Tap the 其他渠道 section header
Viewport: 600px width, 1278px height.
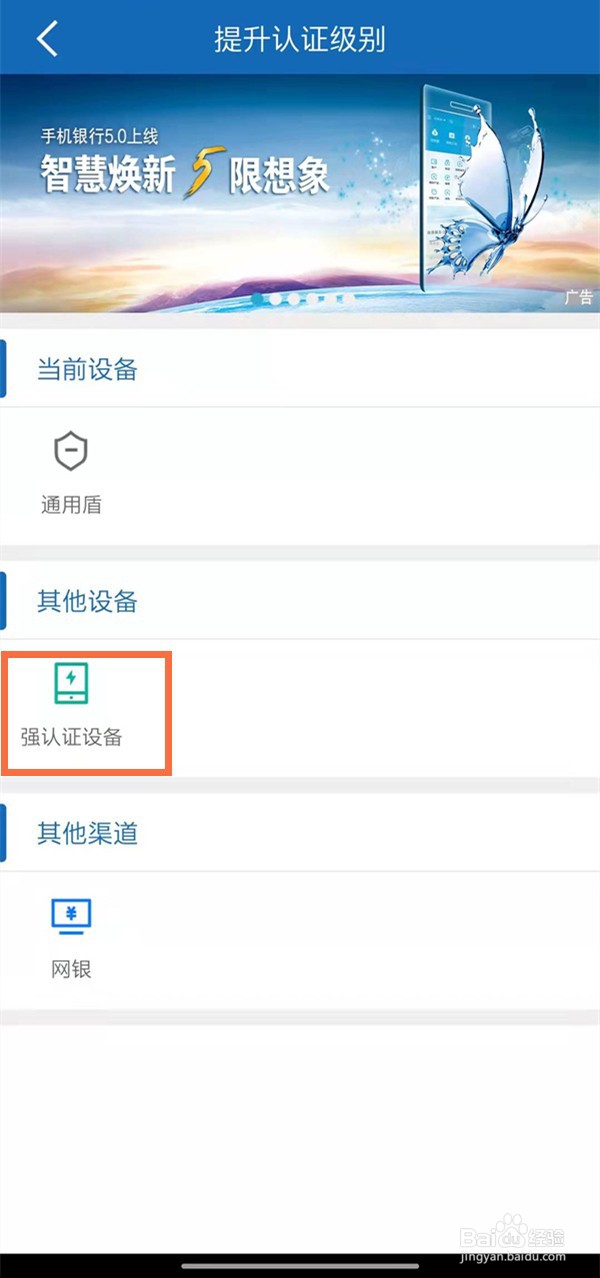(x=87, y=833)
